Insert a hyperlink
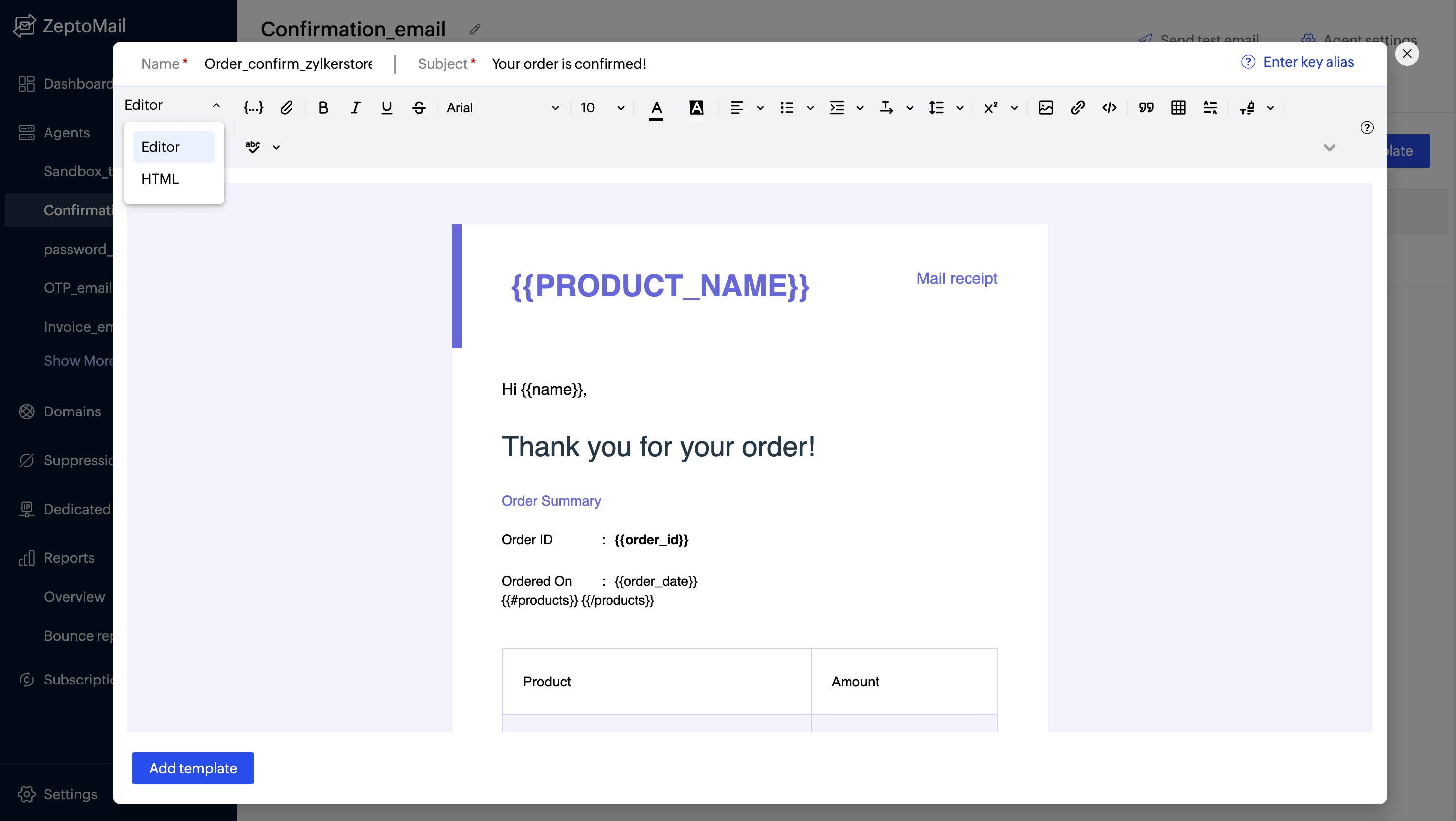The width and height of the screenshot is (1456, 821). (1077, 108)
